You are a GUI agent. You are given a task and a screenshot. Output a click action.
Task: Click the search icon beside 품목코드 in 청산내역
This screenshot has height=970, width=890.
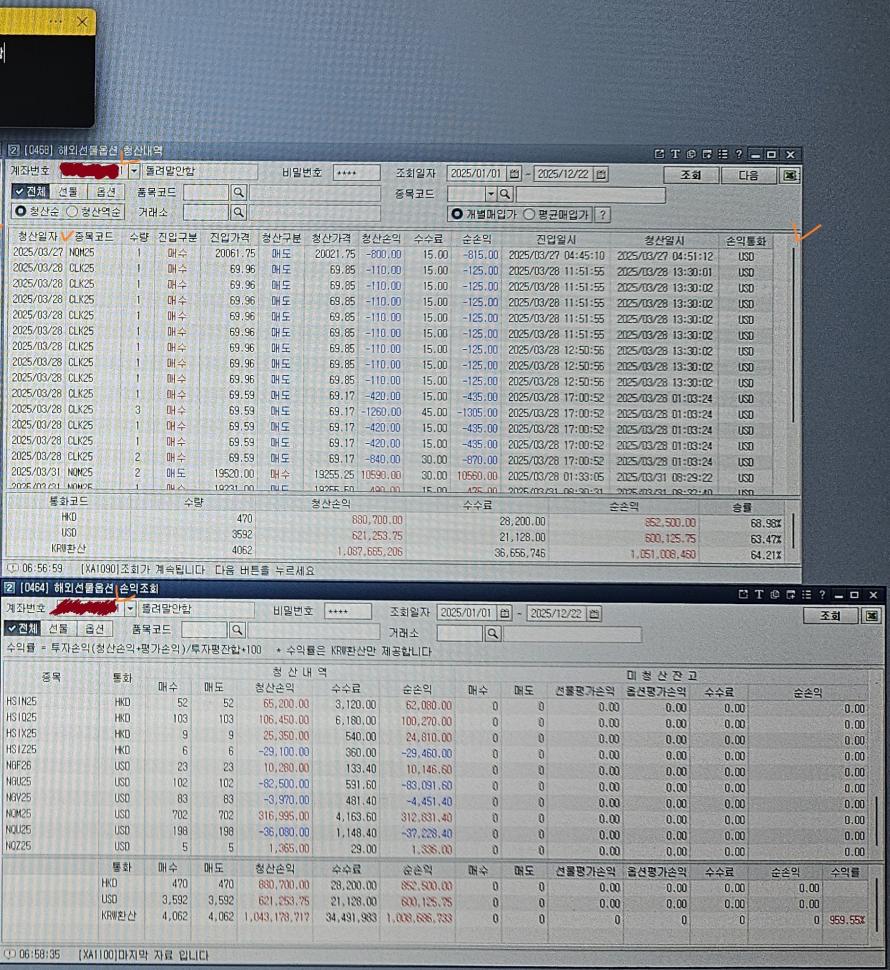coord(239,193)
